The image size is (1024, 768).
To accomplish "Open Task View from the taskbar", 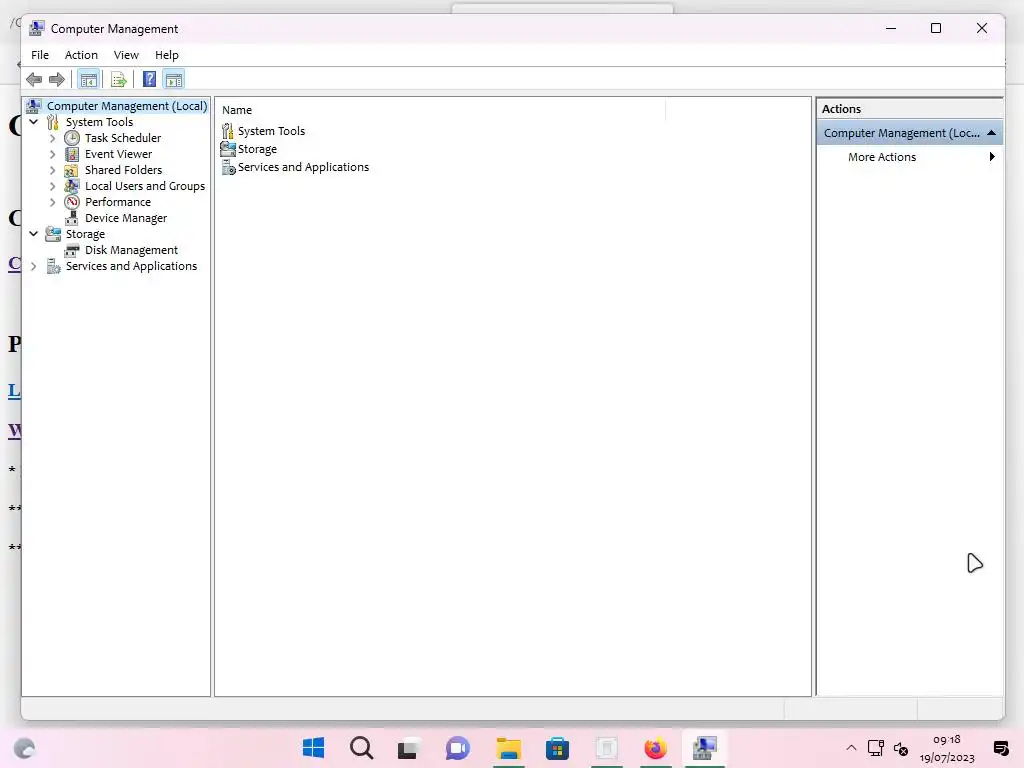I will (x=408, y=748).
